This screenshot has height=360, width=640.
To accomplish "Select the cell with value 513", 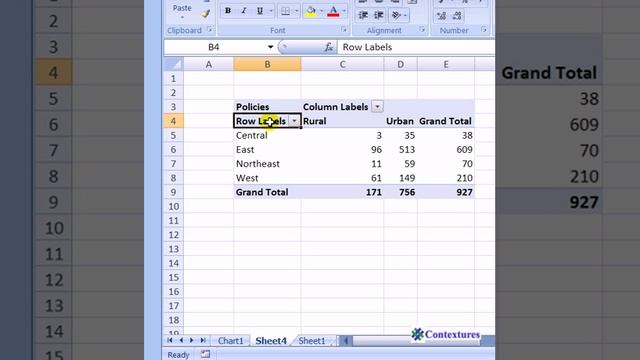I will tap(400, 149).
